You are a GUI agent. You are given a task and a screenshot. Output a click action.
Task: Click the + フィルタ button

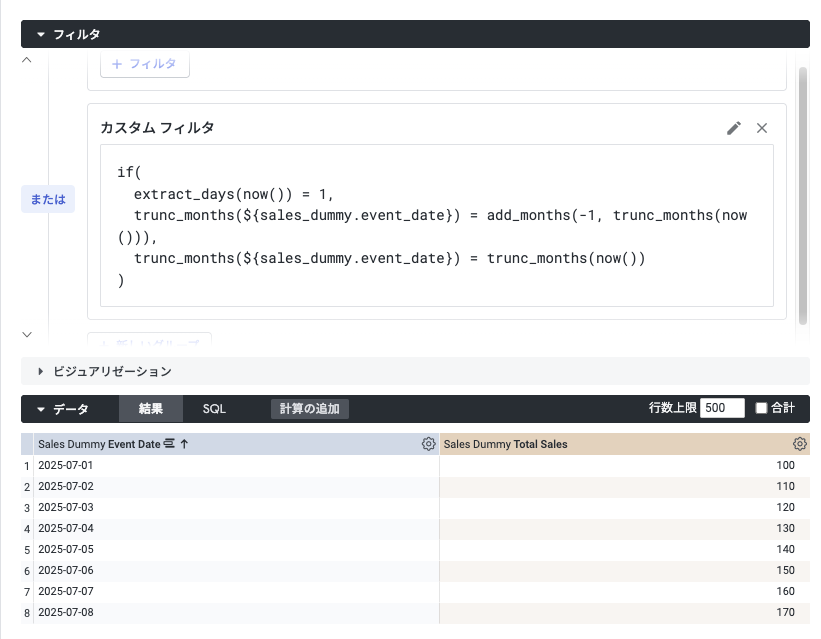coord(145,64)
